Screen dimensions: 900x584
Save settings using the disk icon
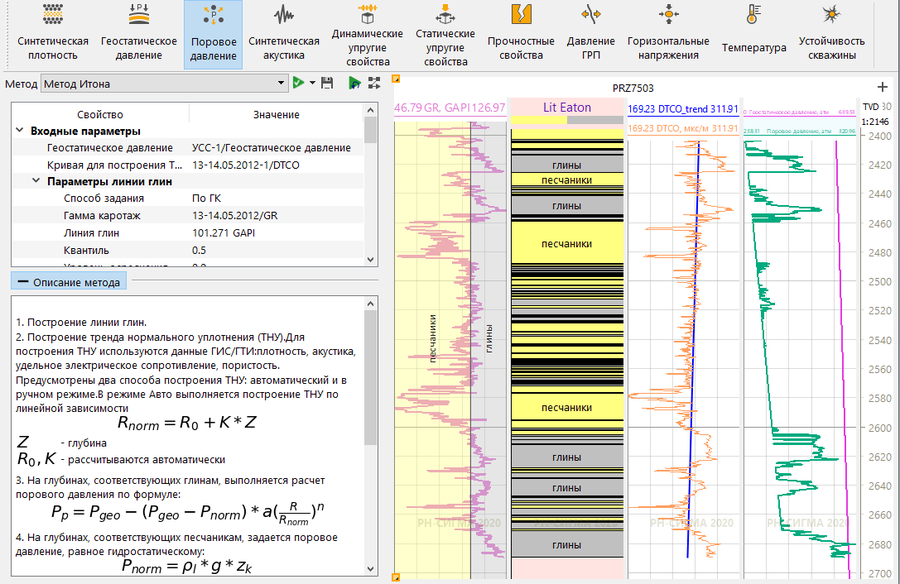tap(326, 84)
